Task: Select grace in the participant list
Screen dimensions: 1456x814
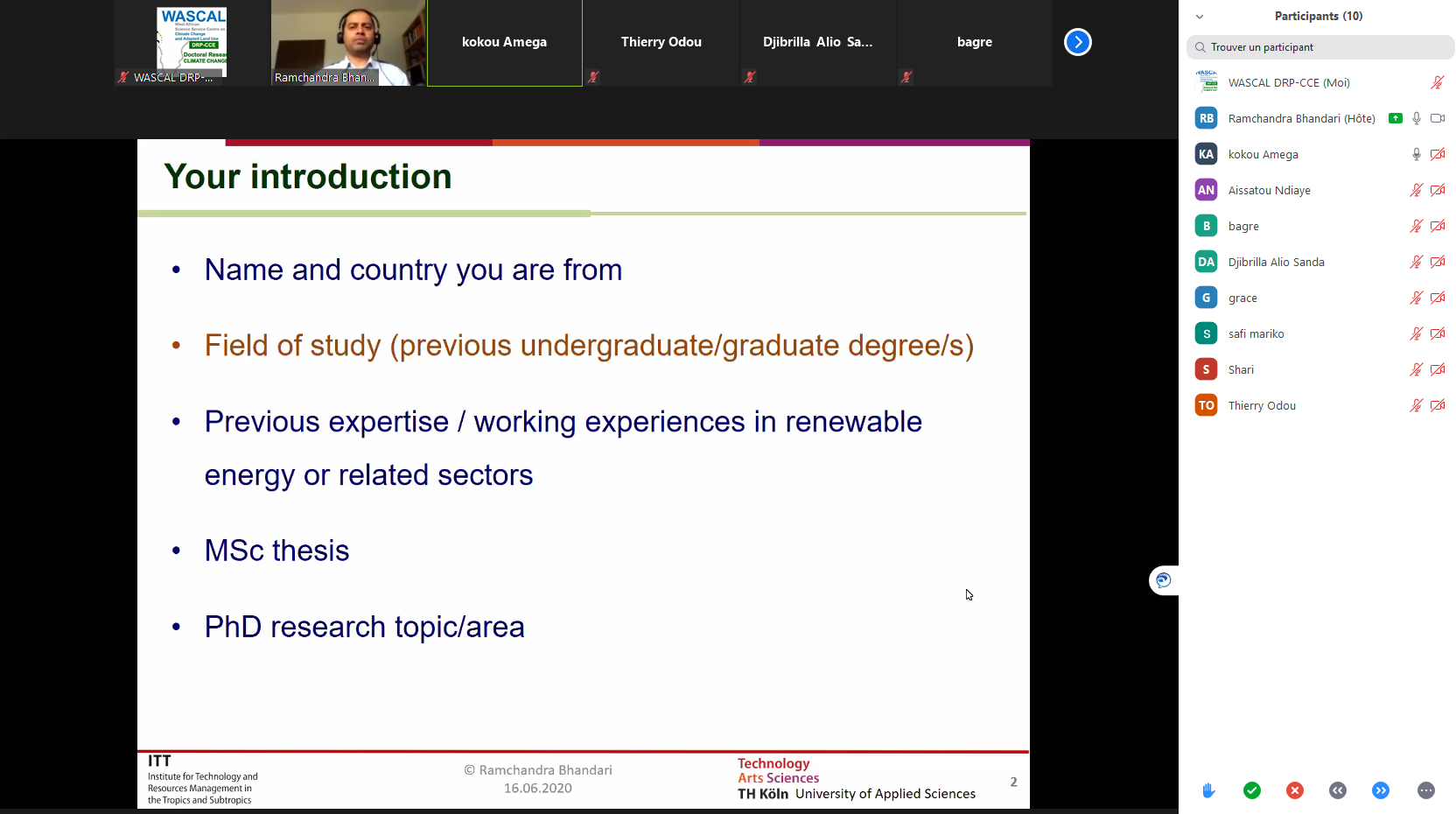Action: click(x=1242, y=298)
